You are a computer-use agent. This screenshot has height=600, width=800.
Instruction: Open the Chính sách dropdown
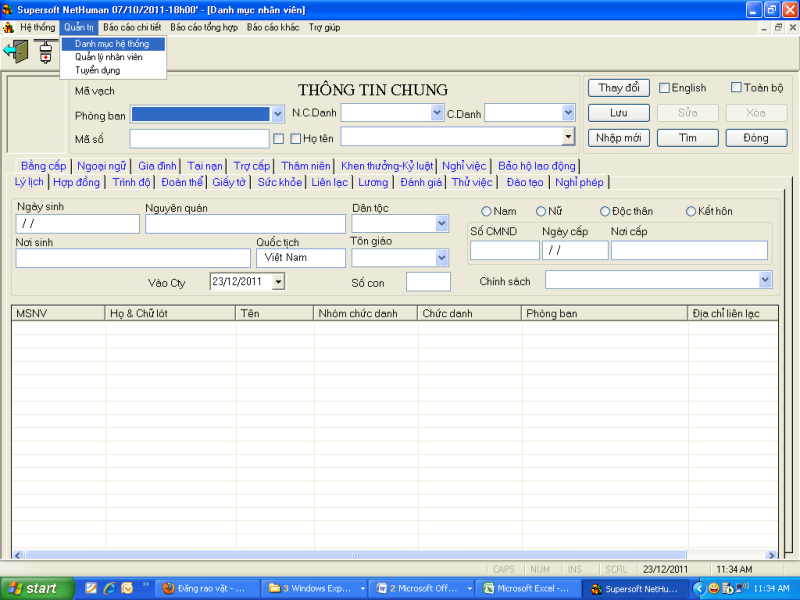765,280
